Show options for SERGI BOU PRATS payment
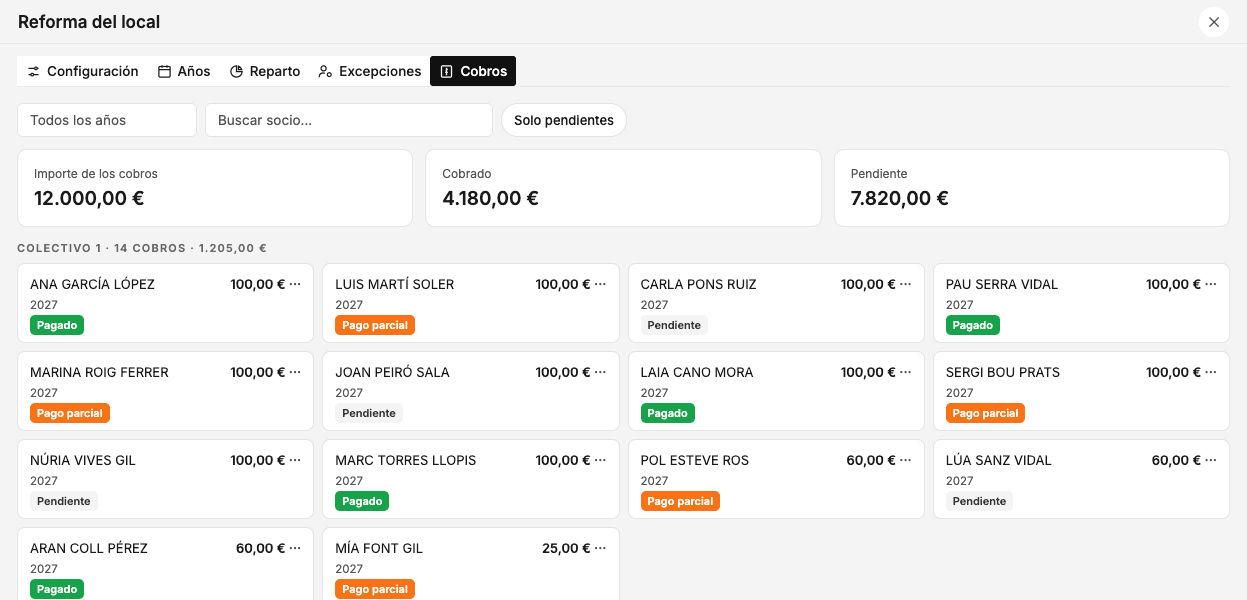The height and width of the screenshot is (600, 1247). (1210, 372)
